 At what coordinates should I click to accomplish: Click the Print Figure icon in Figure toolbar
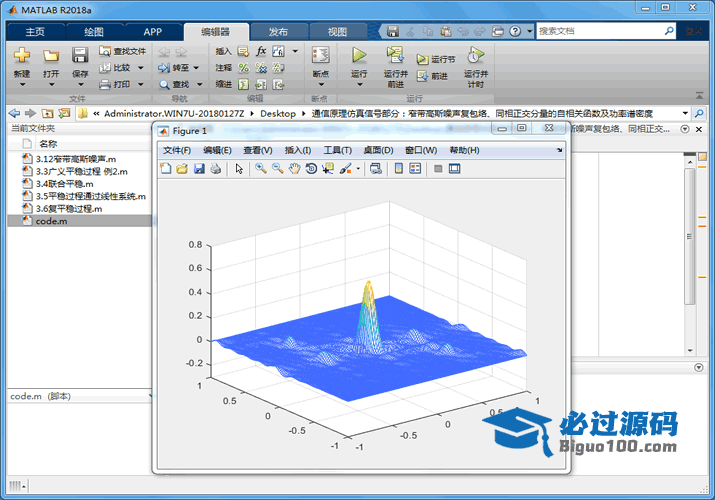pyautogui.click(x=216, y=169)
